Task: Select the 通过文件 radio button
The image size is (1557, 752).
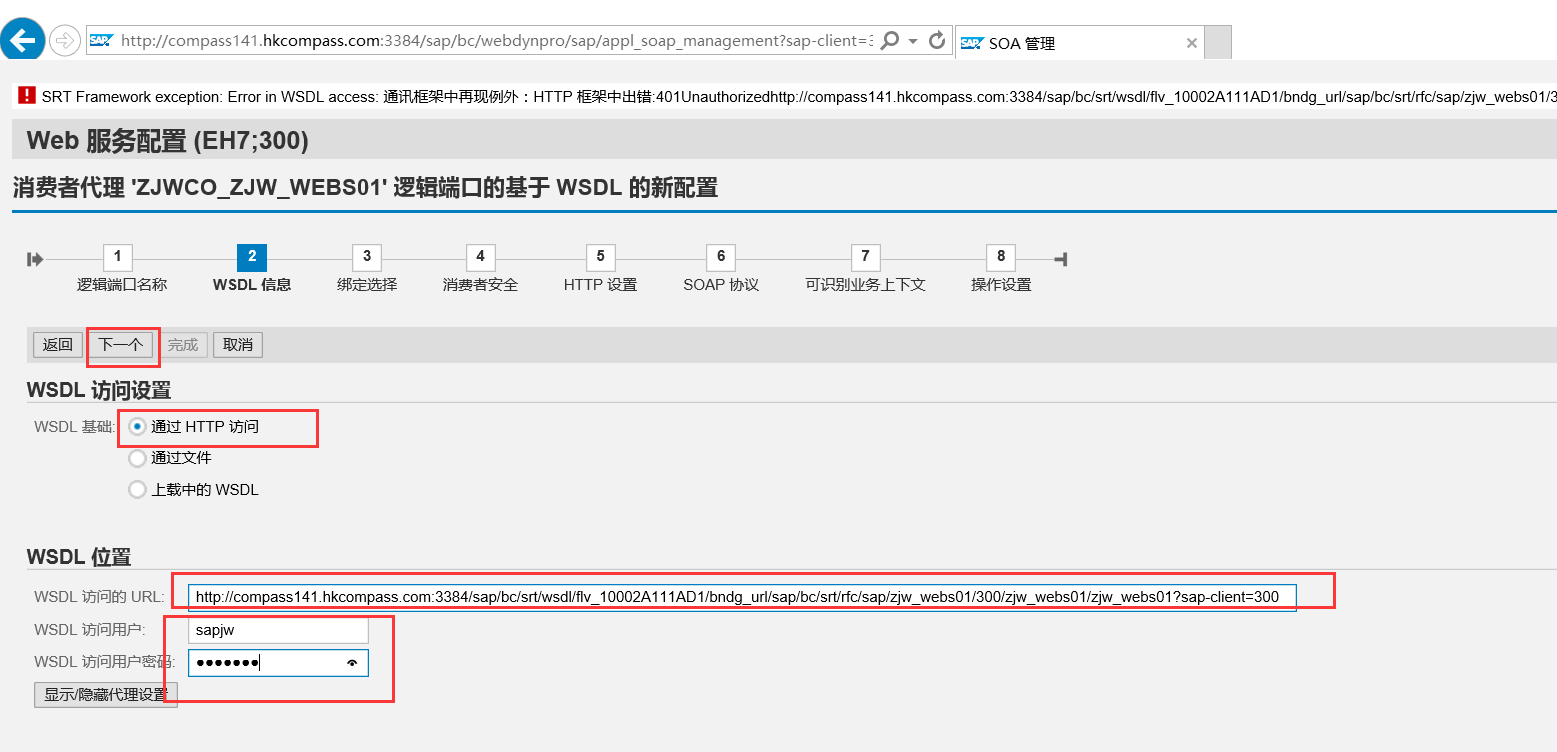Action: pos(137,459)
